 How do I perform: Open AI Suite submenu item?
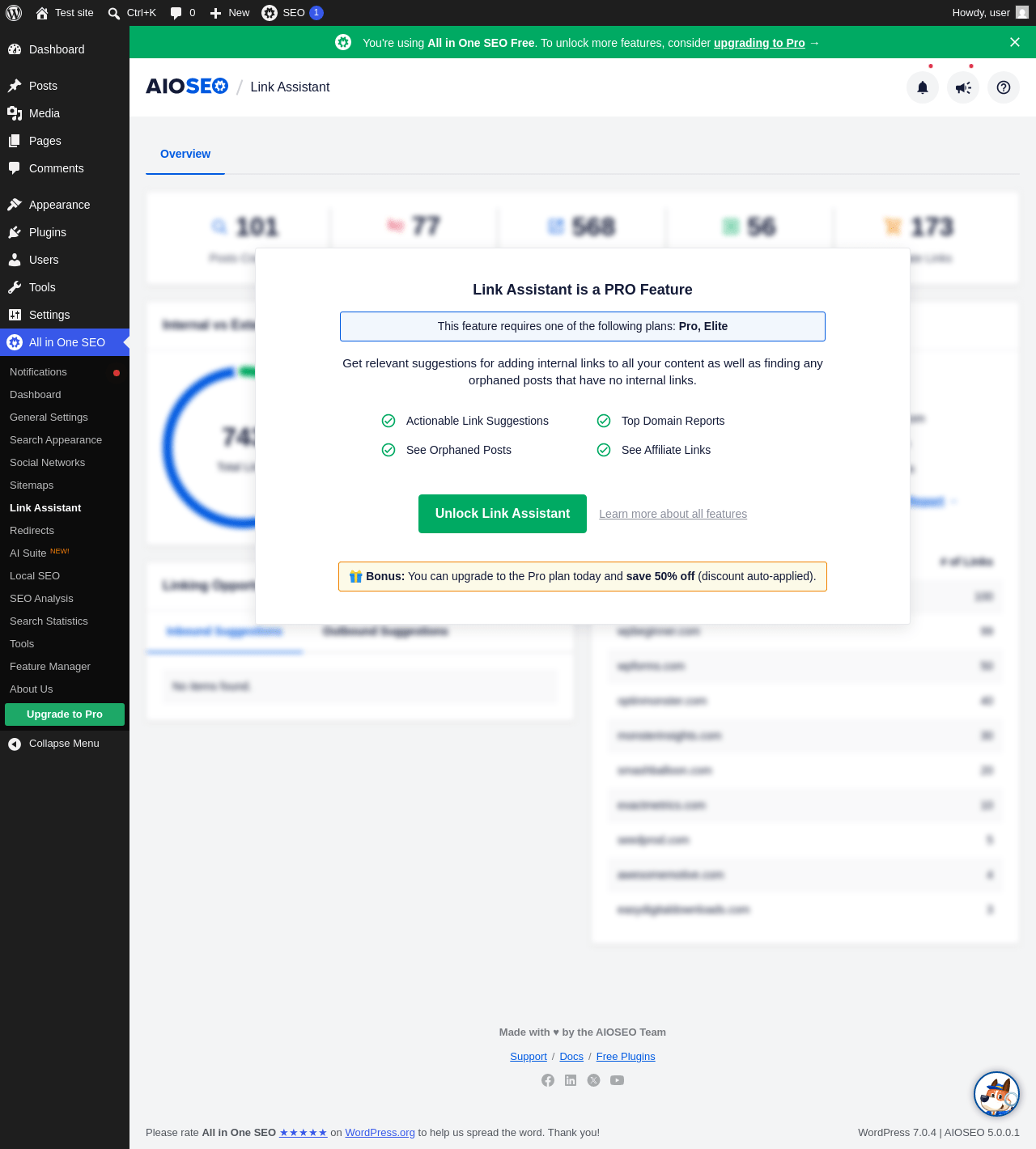[65, 553]
